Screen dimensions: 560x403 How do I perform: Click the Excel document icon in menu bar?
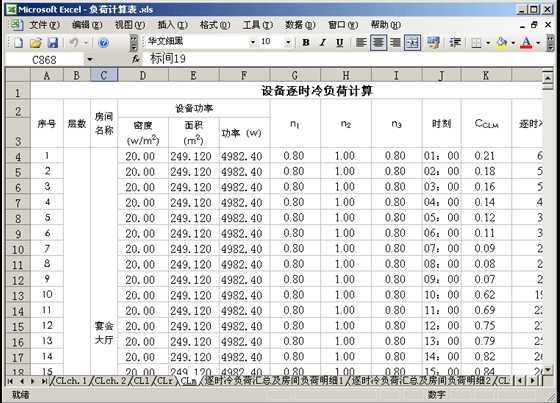pyautogui.click(x=16, y=25)
